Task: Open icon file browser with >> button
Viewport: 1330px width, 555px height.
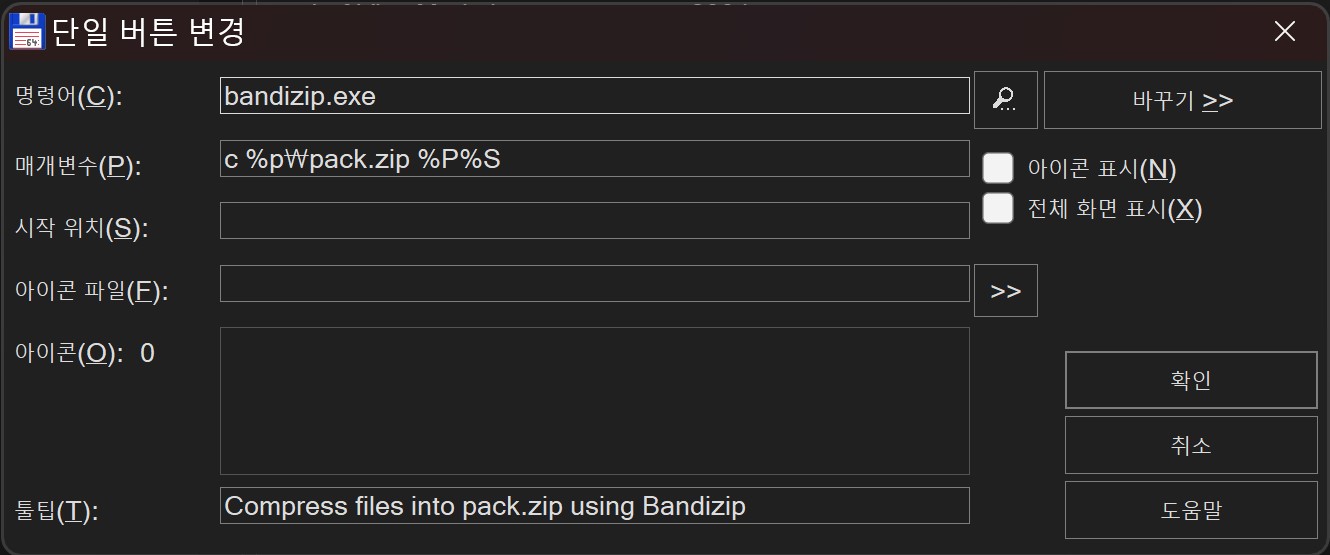Action: point(1005,290)
